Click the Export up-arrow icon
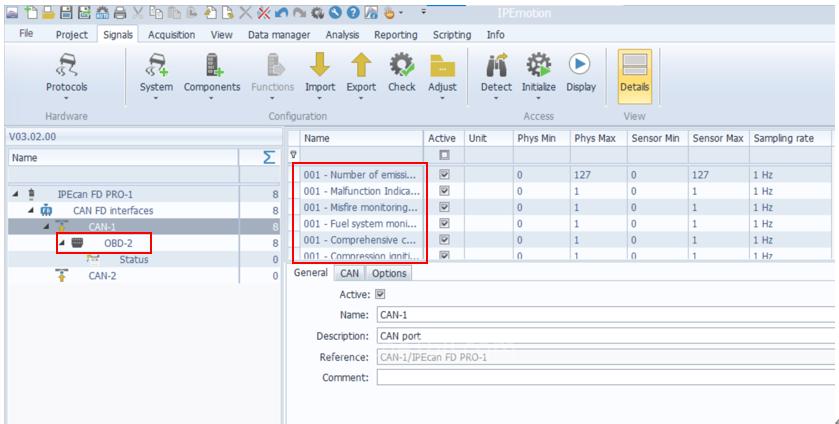 (361, 66)
